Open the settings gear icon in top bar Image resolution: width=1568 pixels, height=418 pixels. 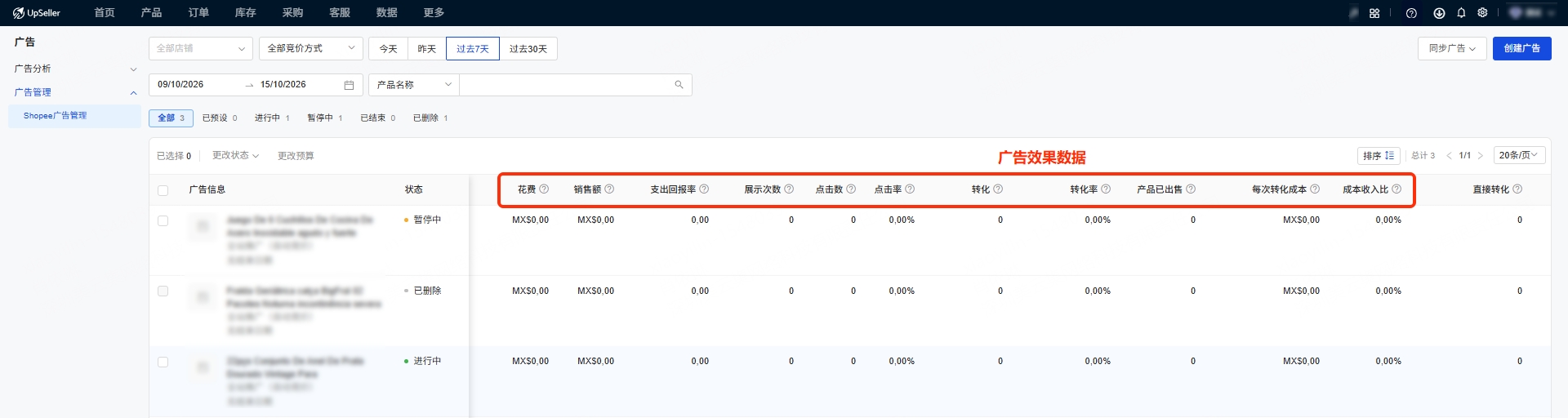tap(1482, 13)
